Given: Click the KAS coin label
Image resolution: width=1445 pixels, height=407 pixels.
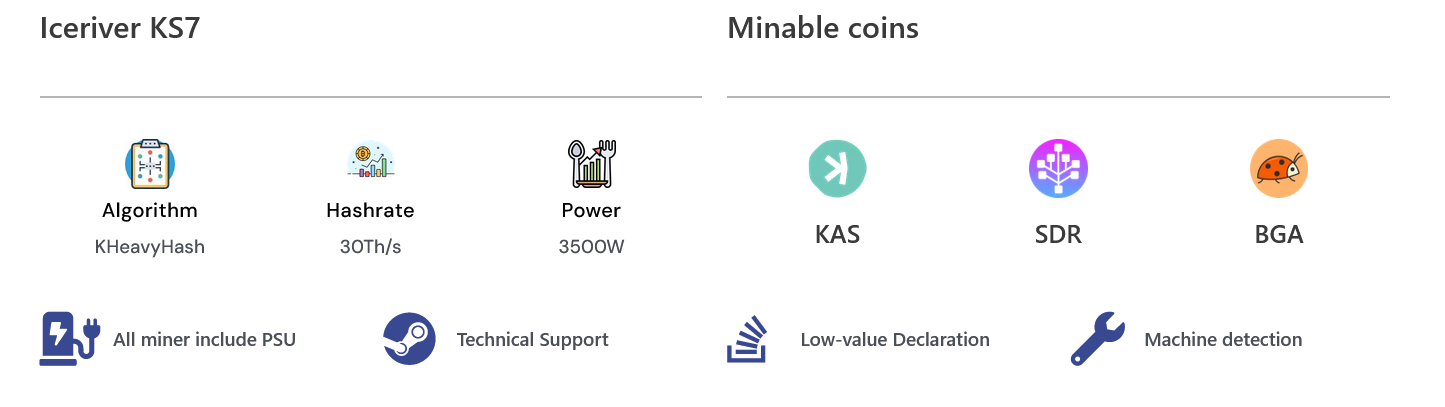Looking at the screenshot, I should (837, 236).
